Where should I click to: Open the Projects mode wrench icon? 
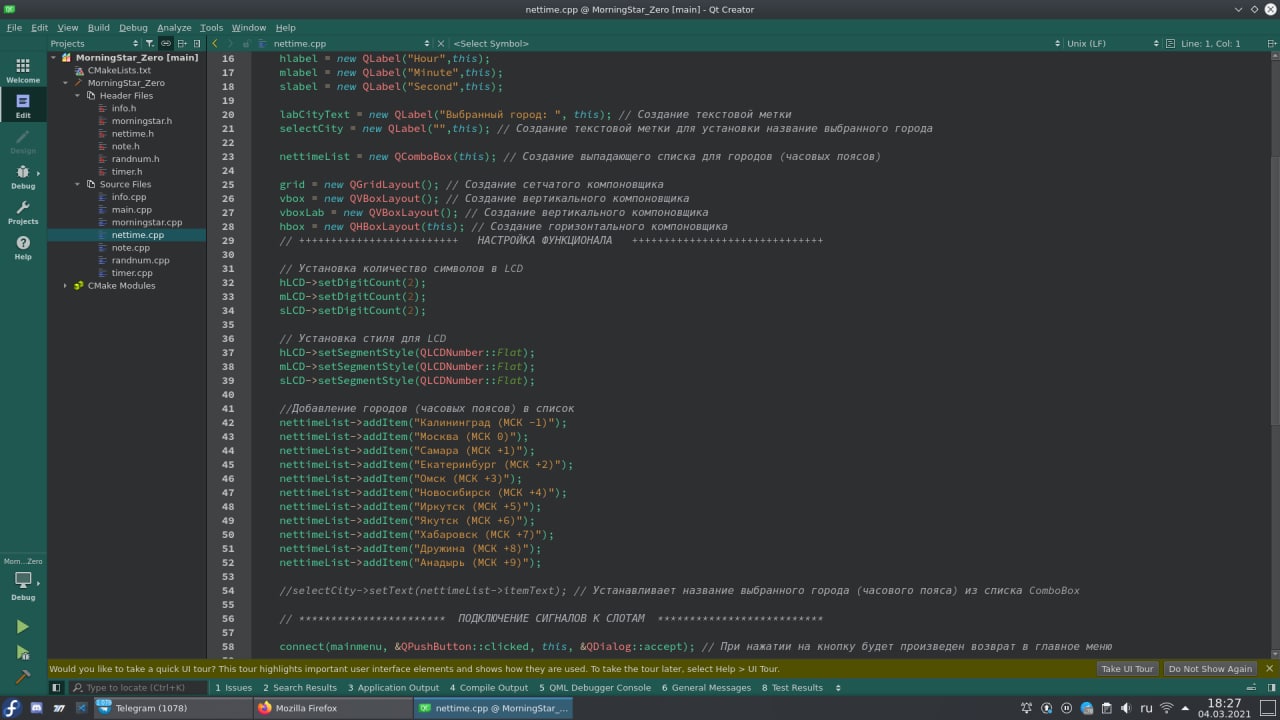22,212
